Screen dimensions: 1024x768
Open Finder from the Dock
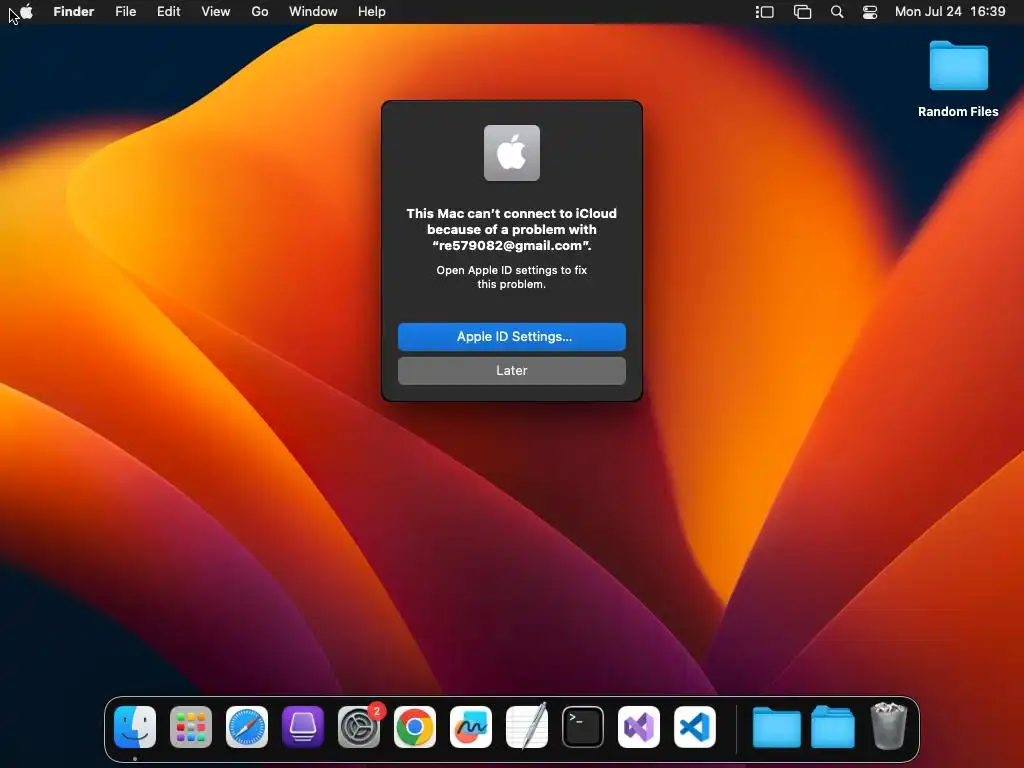[x=135, y=727]
